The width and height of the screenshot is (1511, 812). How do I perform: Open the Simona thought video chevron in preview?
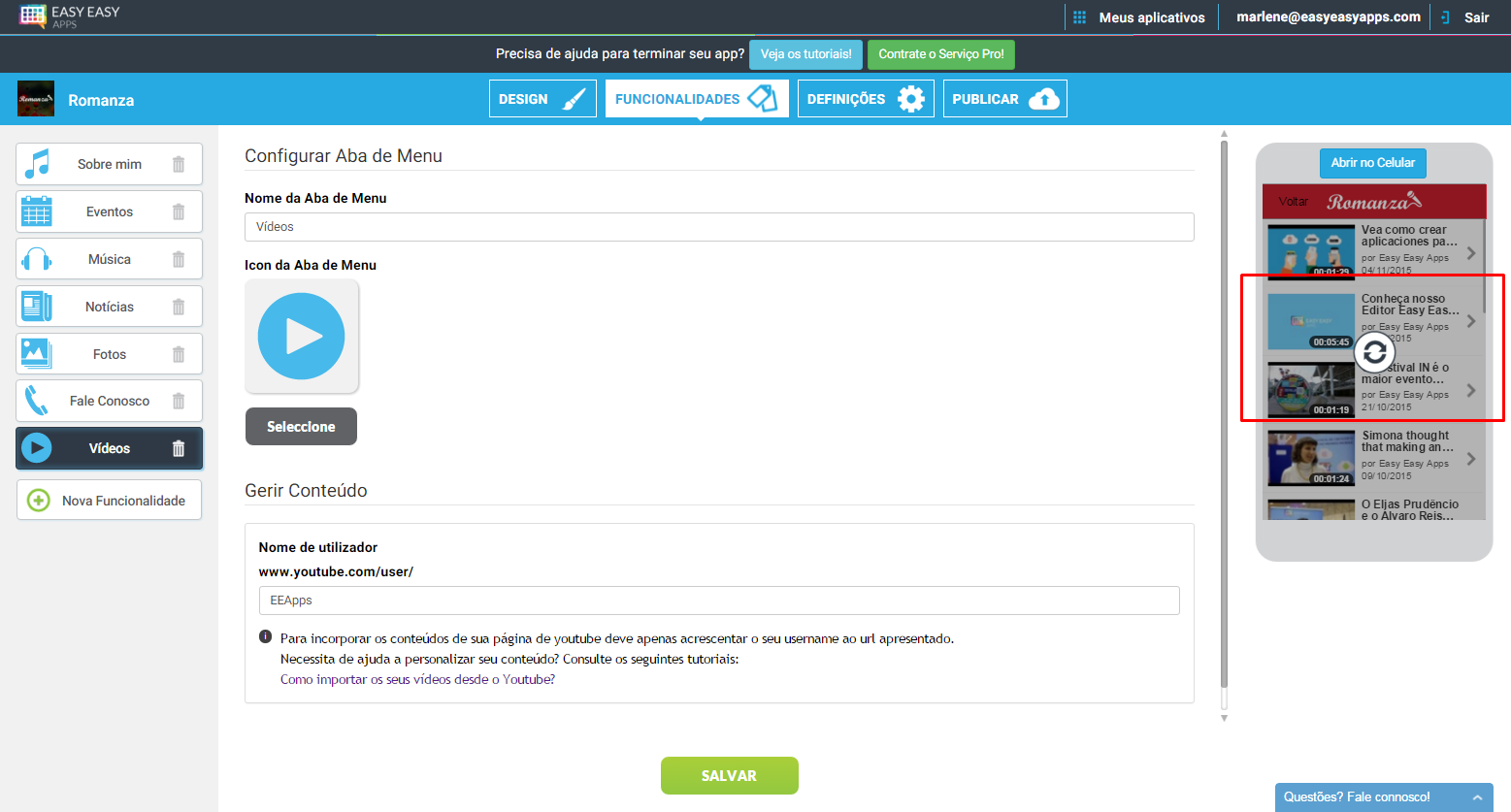1471,459
